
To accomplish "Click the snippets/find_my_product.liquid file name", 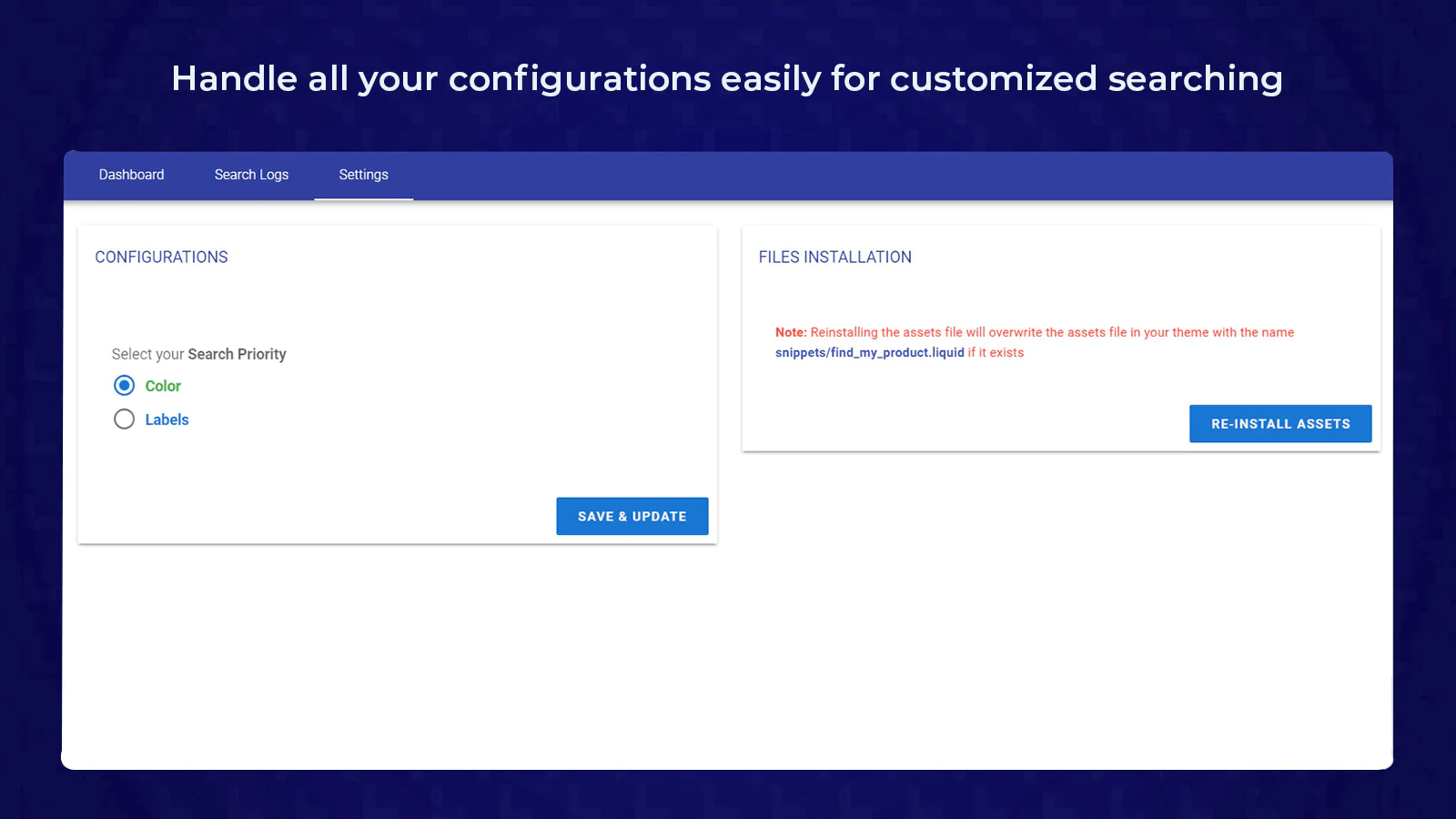I will 869,353.
